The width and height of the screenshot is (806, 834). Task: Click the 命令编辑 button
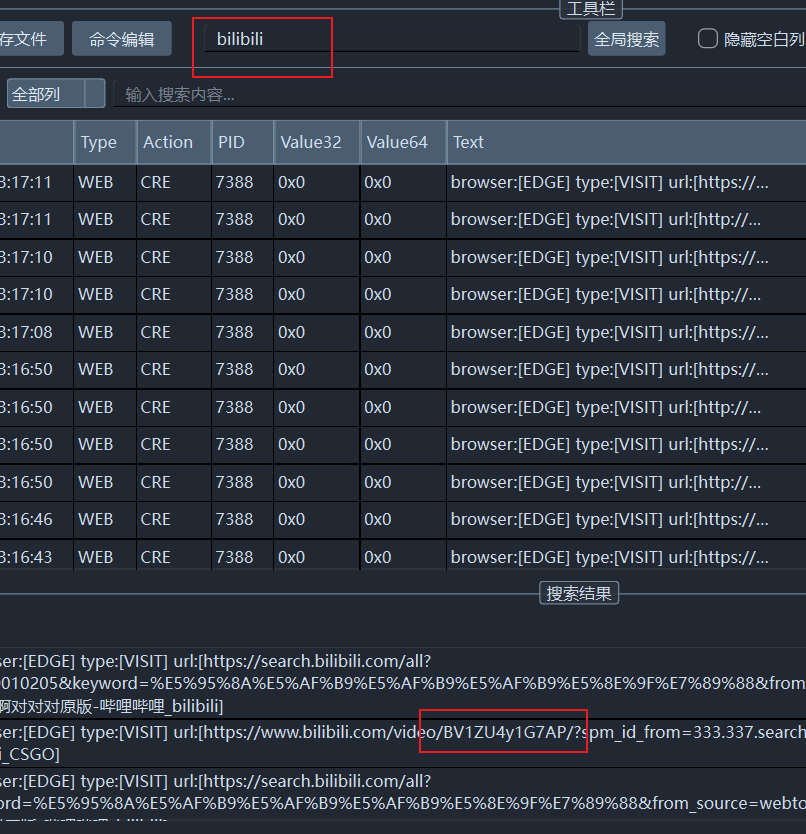[122, 39]
